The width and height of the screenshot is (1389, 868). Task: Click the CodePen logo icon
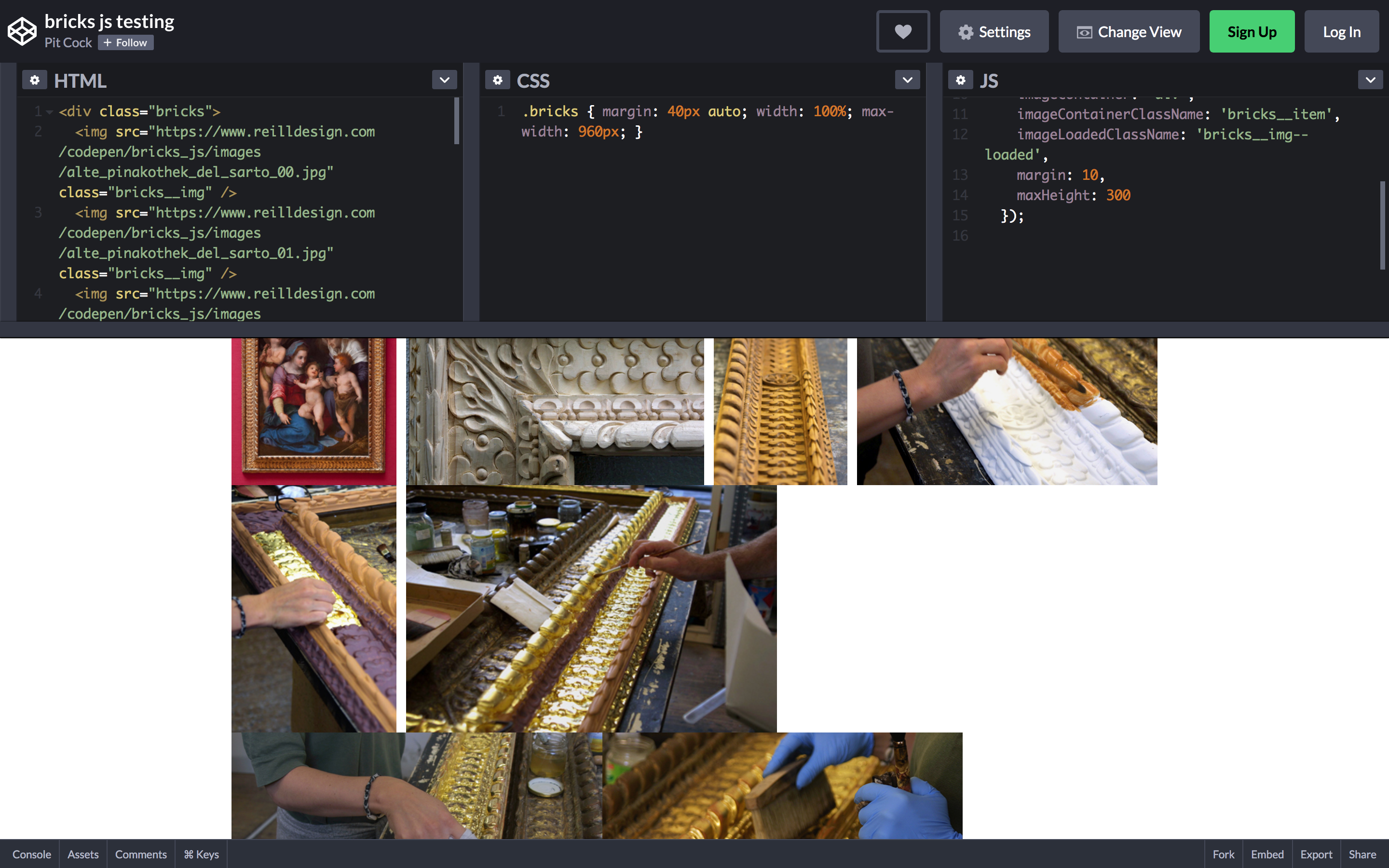click(x=22, y=31)
